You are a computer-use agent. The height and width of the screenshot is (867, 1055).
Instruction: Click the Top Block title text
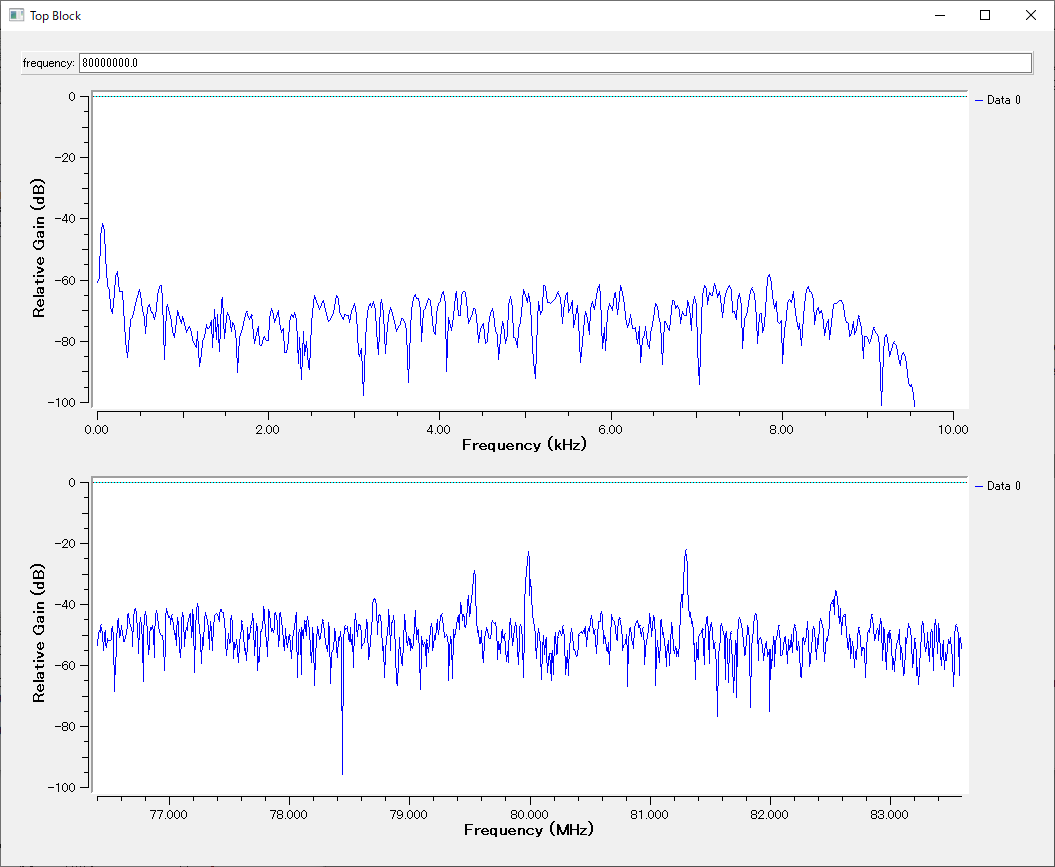[55, 16]
